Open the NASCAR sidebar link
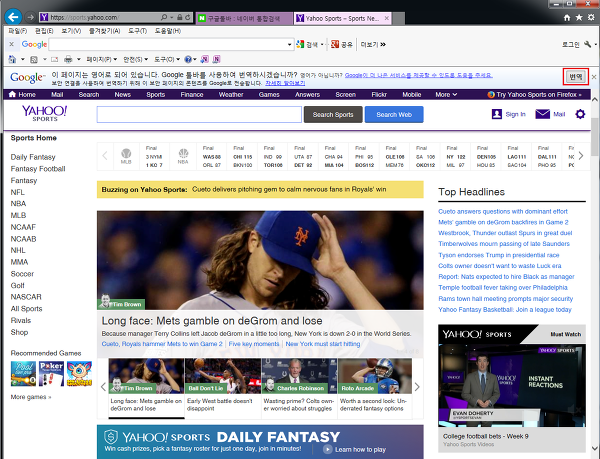Viewport: 600px width, 459px height. coord(26,297)
